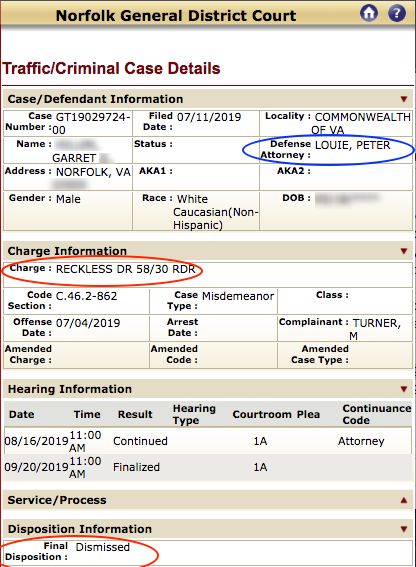Click the Service/Process section header
Screen dimensions: 416x567
click(x=208, y=500)
